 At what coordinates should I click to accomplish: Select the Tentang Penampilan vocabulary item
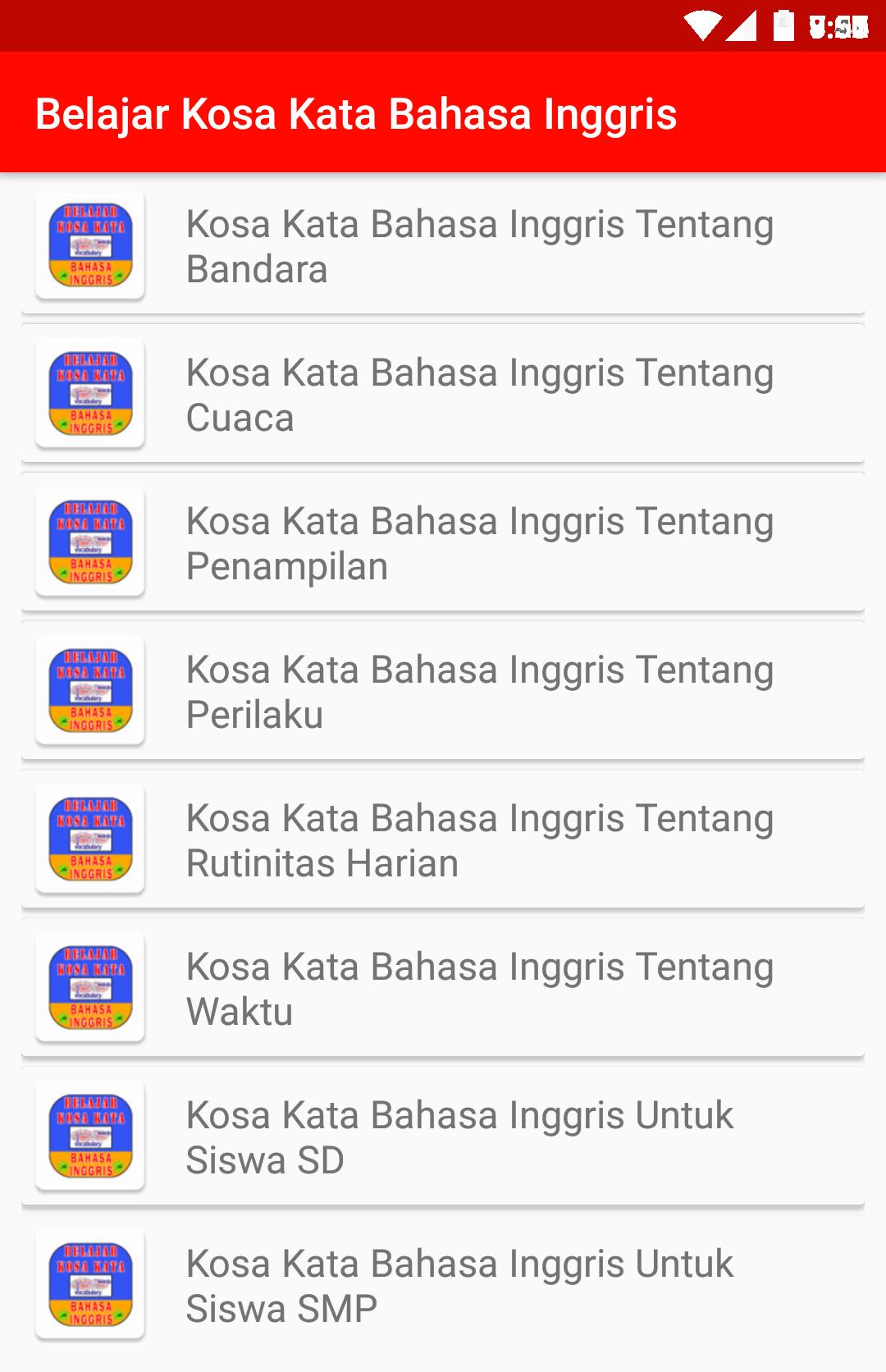(x=443, y=542)
